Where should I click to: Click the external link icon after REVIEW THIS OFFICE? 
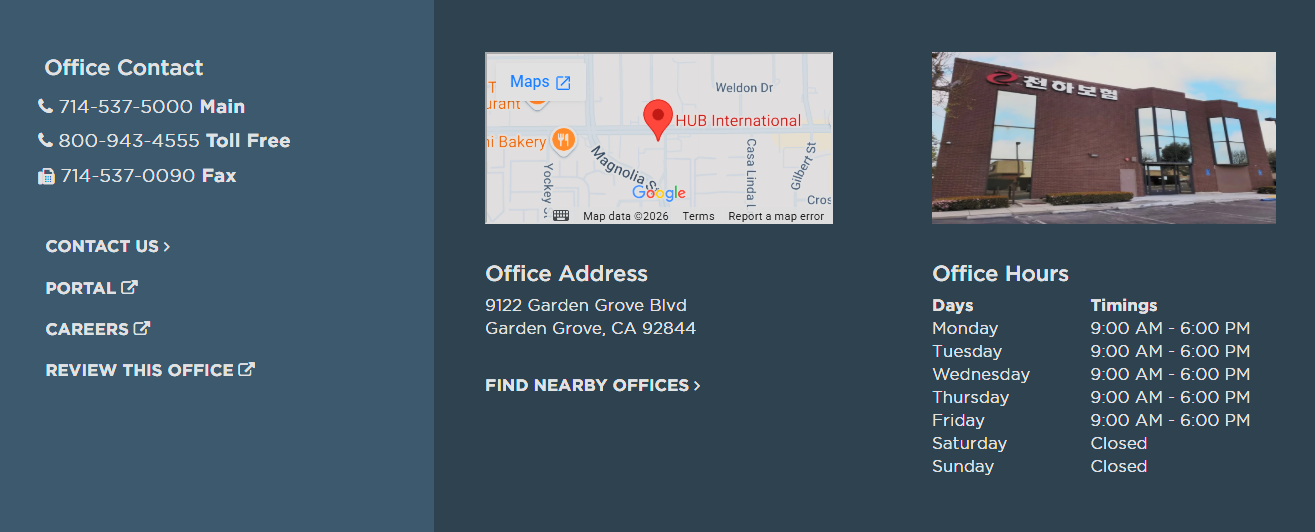point(247,370)
